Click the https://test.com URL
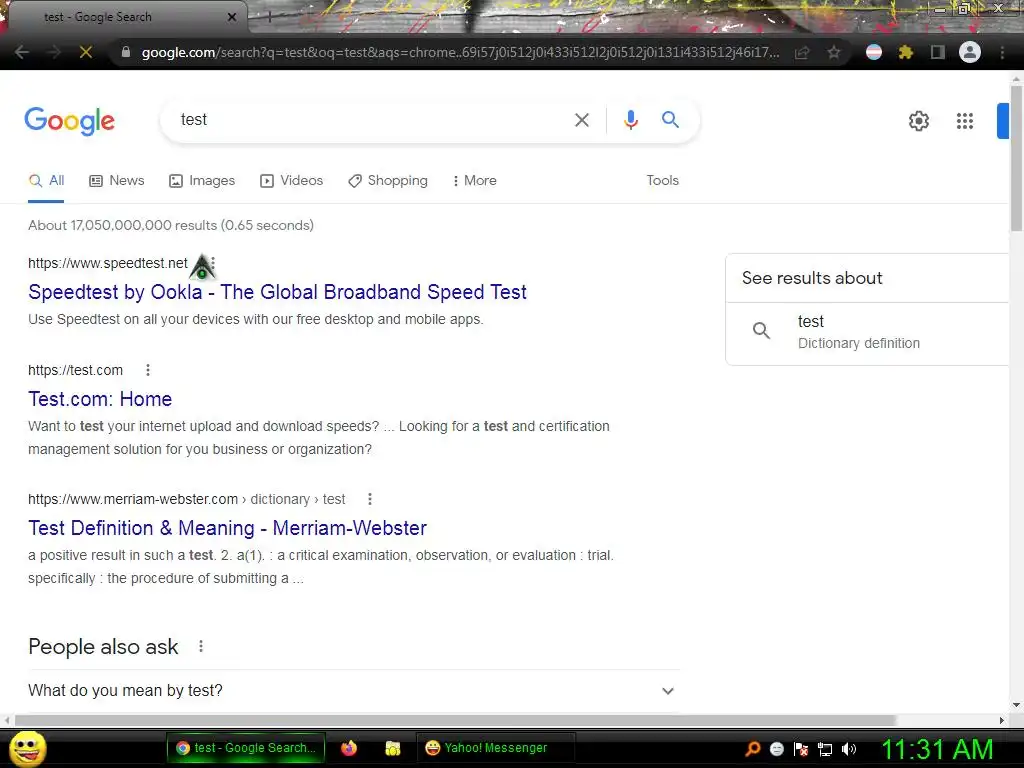 point(75,370)
